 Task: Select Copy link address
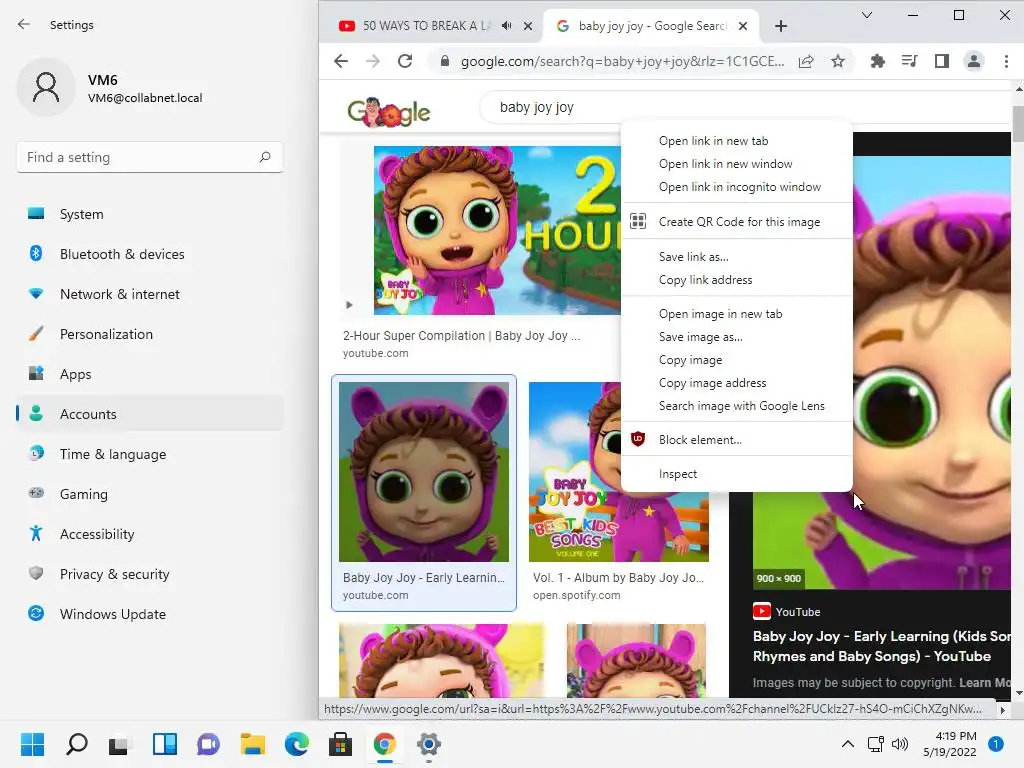point(737,280)
